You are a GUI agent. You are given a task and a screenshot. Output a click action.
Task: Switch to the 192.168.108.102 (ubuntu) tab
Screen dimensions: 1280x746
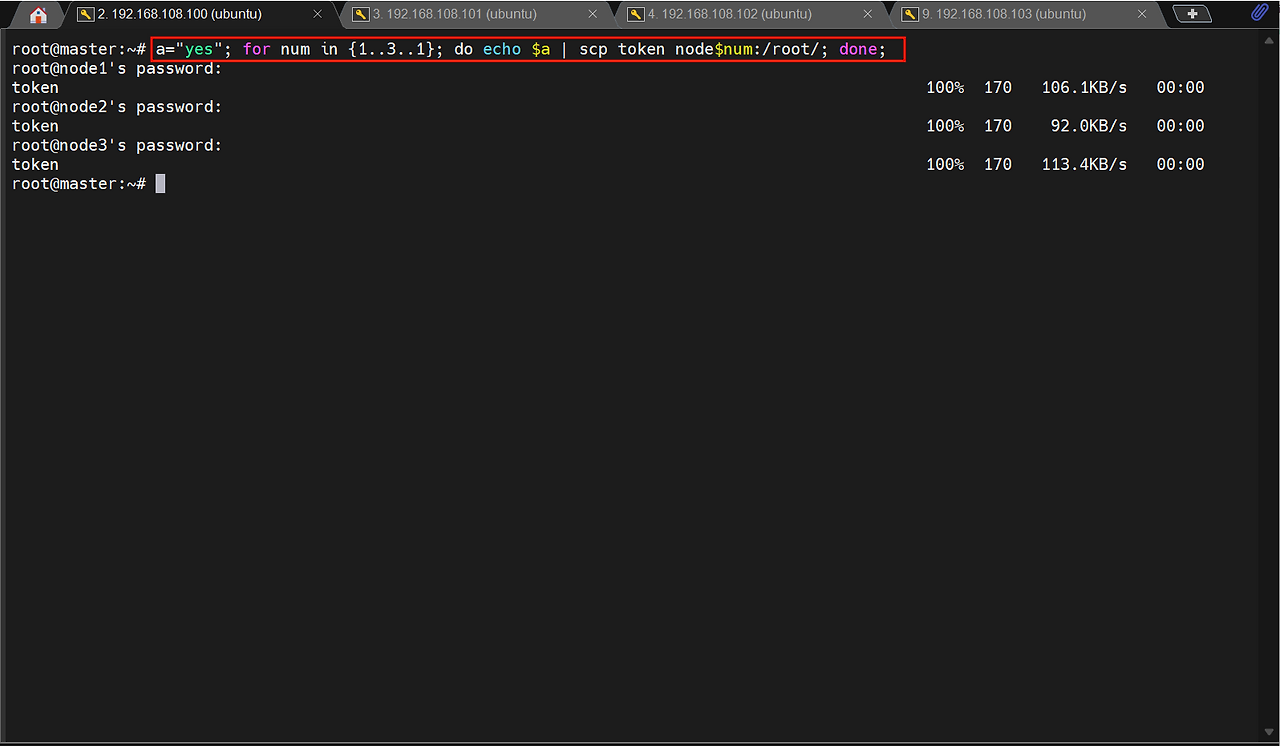click(x=729, y=15)
